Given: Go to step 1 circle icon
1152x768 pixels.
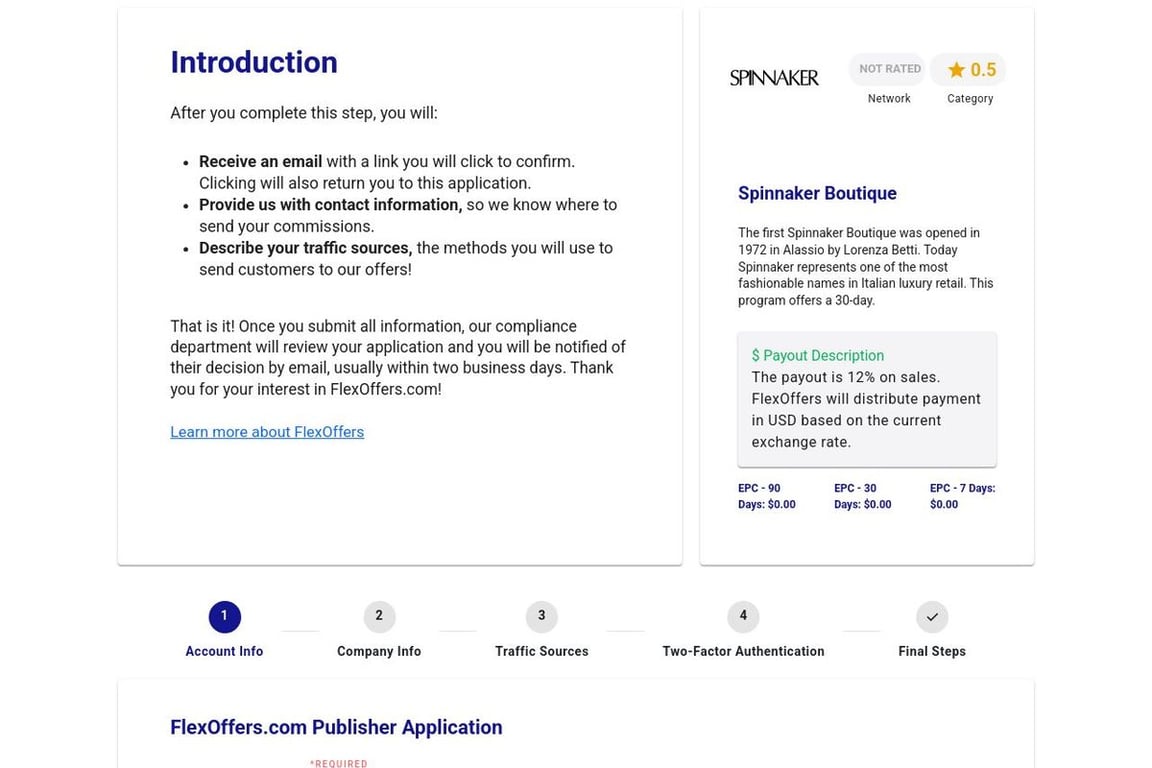Looking at the screenshot, I should point(224,617).
